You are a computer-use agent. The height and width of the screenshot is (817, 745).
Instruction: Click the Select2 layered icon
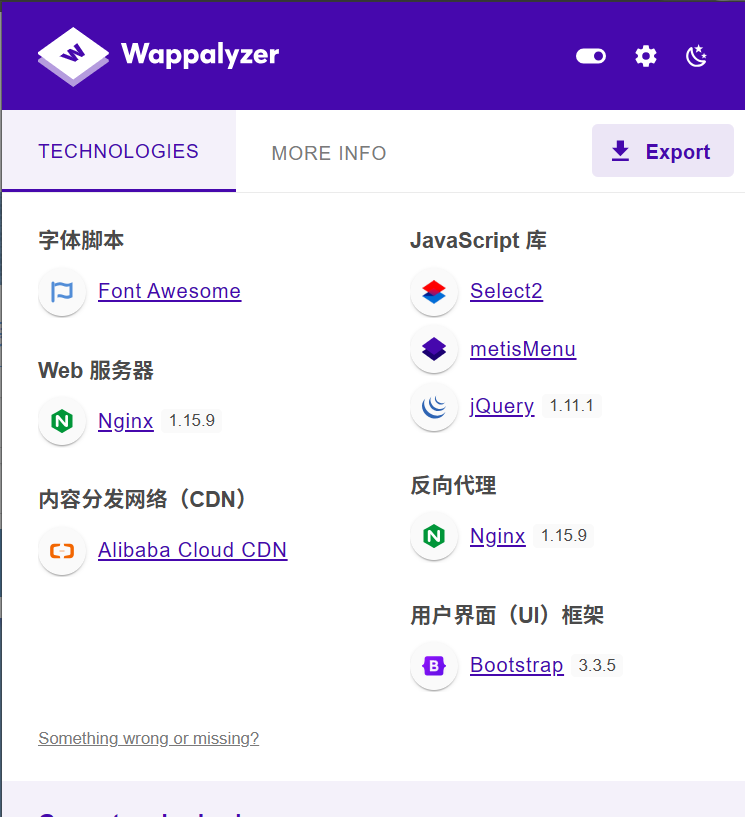pos(434,292)
